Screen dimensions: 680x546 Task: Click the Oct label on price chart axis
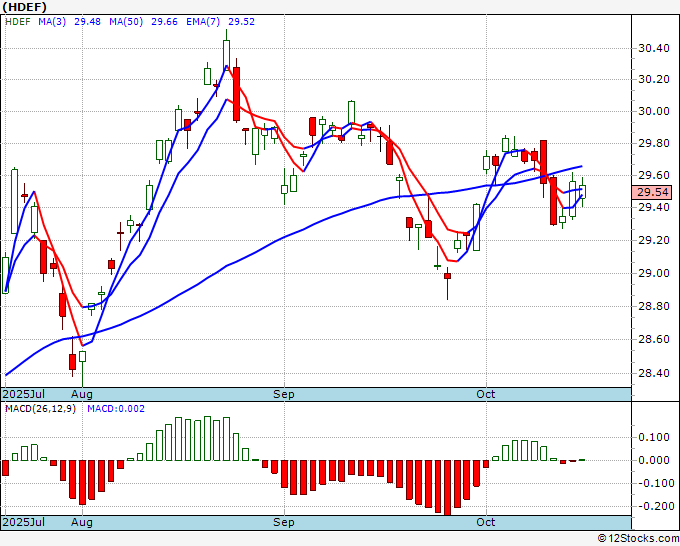pyautogui.click(x=486, y=394)
